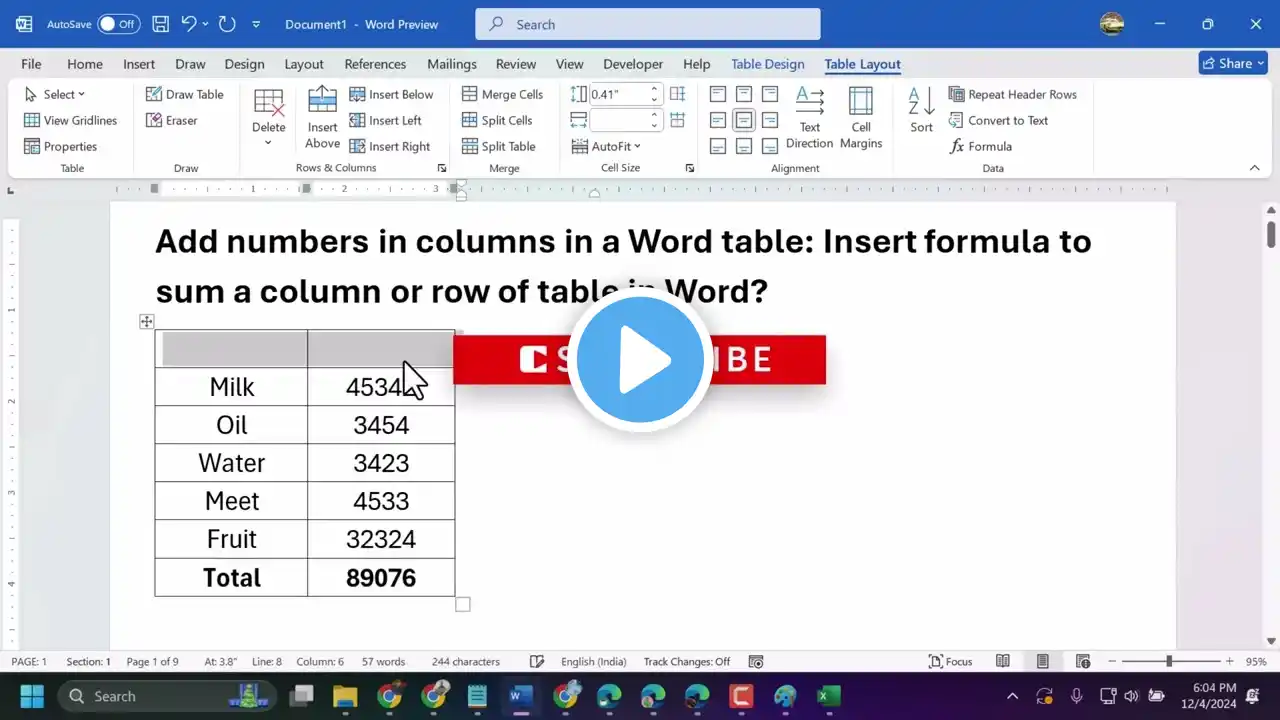Viewport: 1280px width, 720px height.
Task: Click the table move handle
Action: click(x=147, y=321)
